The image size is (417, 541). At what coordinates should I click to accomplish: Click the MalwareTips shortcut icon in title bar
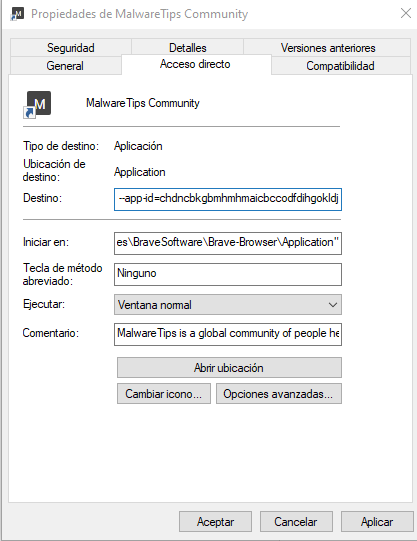click(x=17, y=14)
